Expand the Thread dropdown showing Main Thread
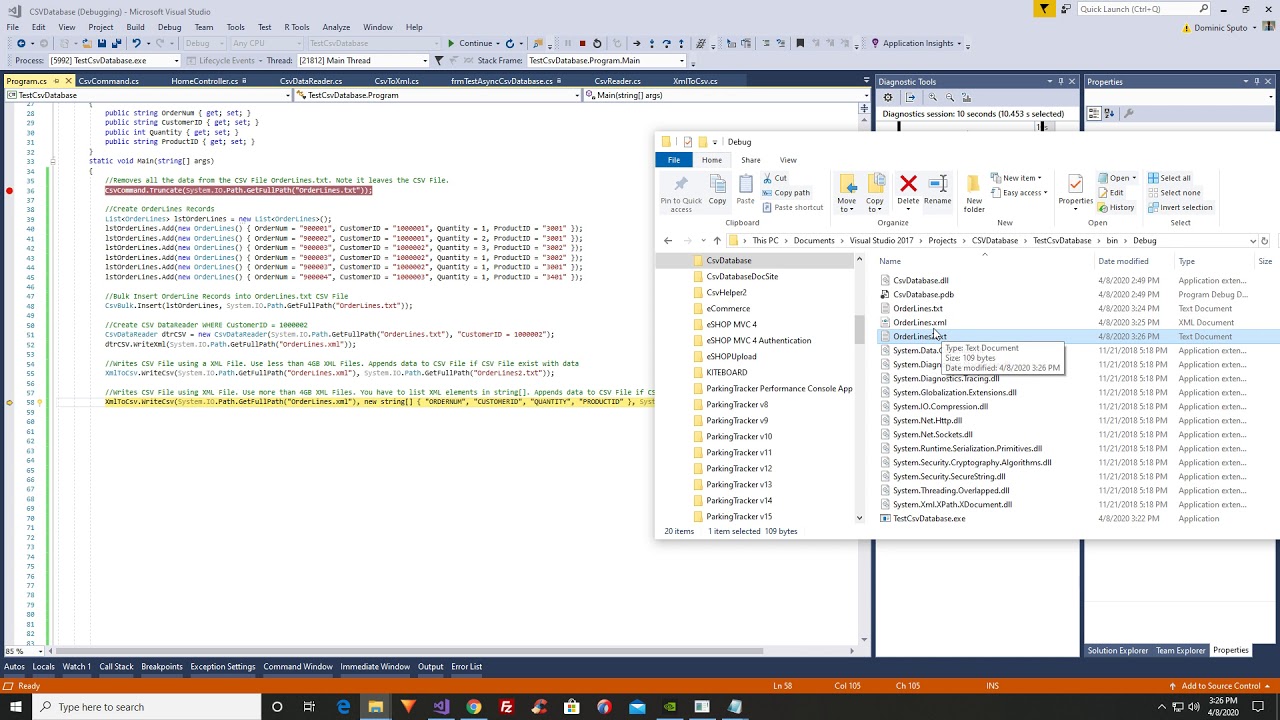This screenshot has height=720, width=1280. coord(425,61)
